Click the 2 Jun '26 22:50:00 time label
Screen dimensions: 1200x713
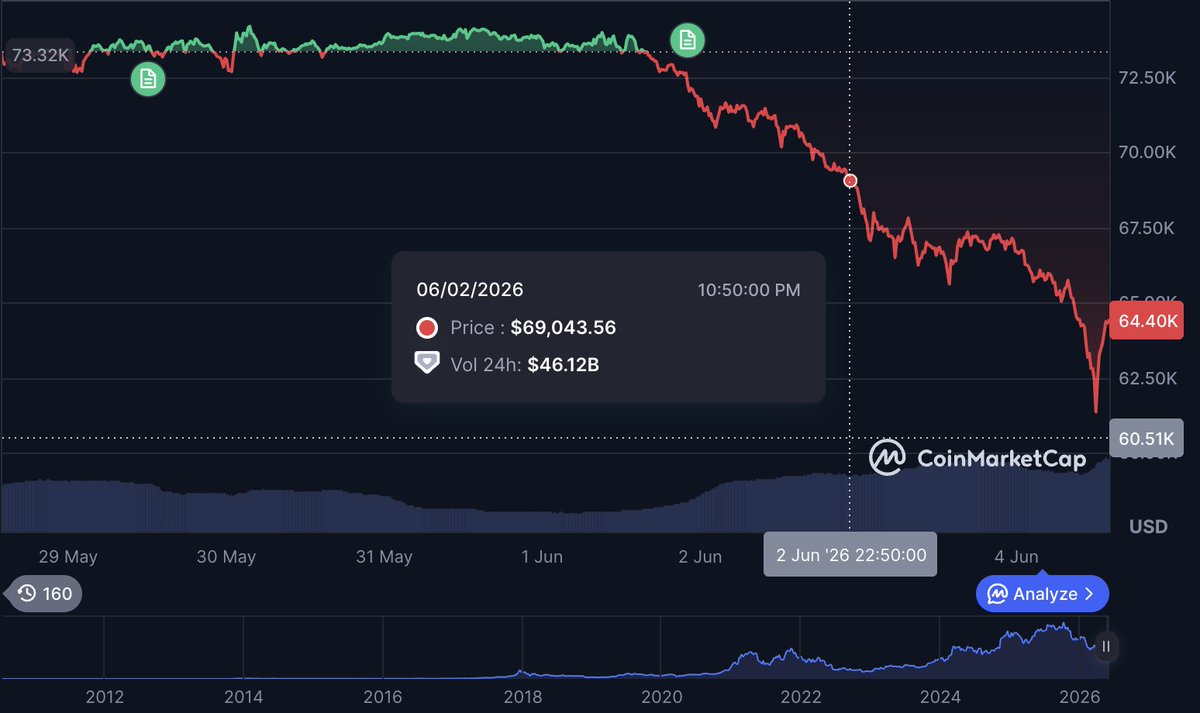[x=850, y=554]
